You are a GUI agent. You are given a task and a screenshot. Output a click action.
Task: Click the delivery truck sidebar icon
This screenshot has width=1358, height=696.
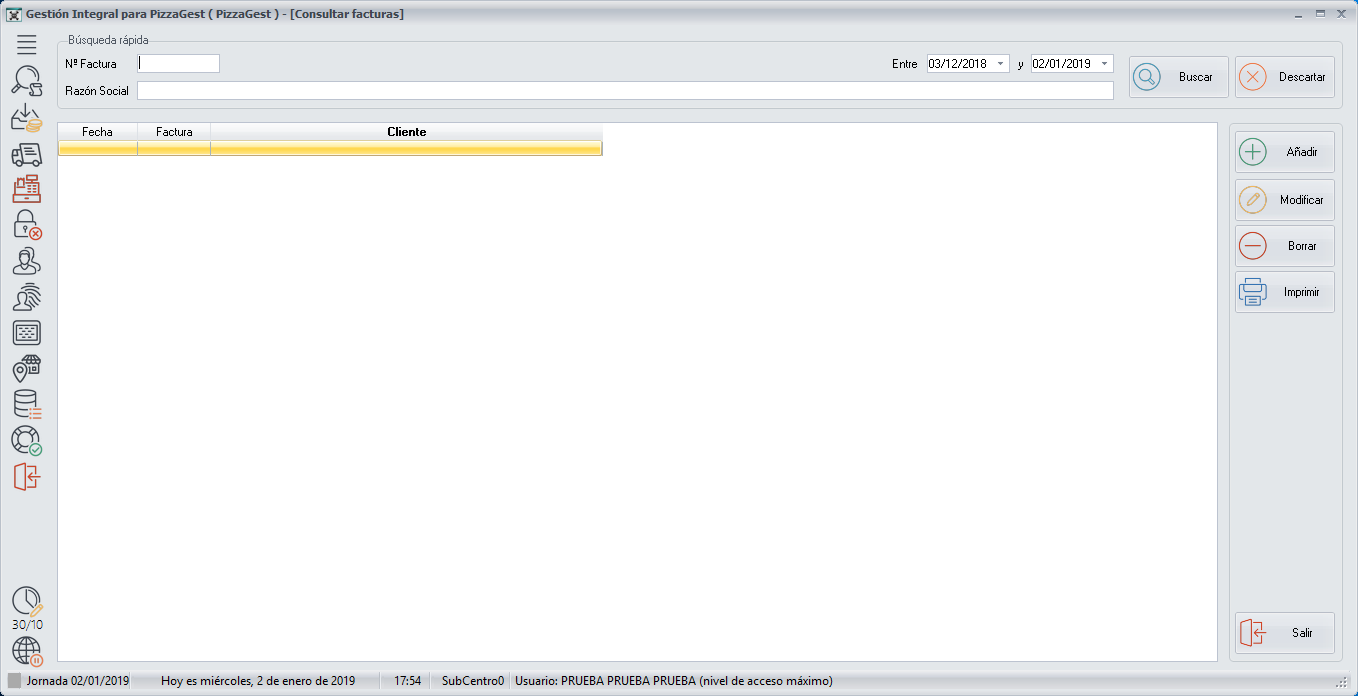coord(27,154)
